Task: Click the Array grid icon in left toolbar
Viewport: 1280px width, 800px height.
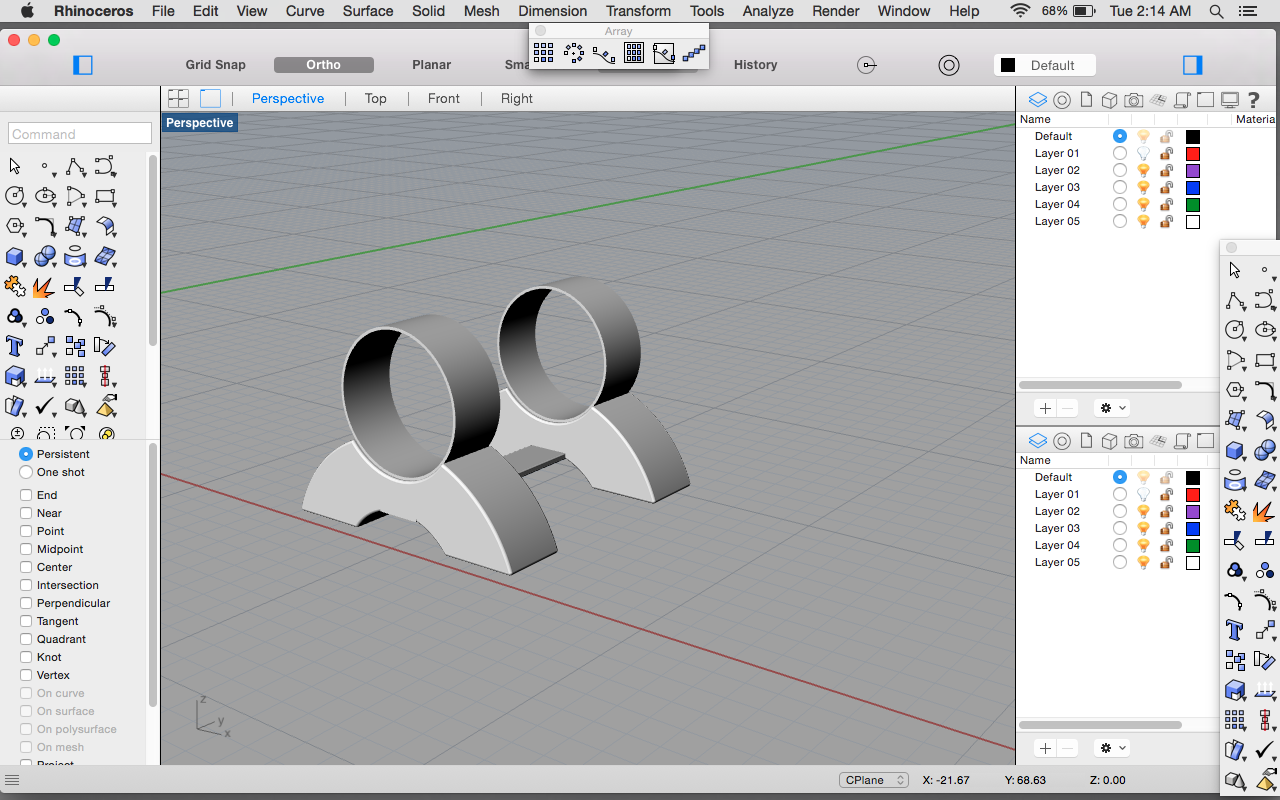Action: (75, 376)
